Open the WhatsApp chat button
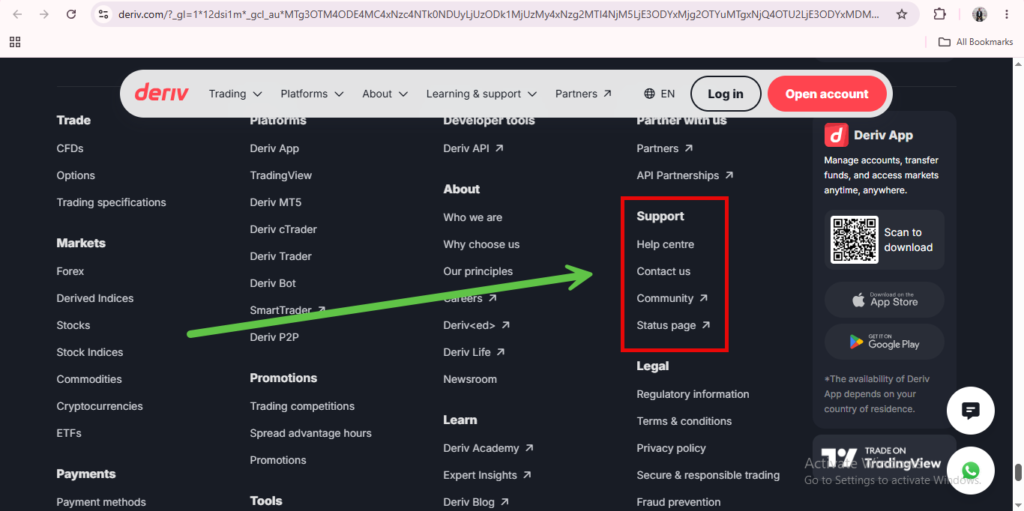 tap(970, 470)
